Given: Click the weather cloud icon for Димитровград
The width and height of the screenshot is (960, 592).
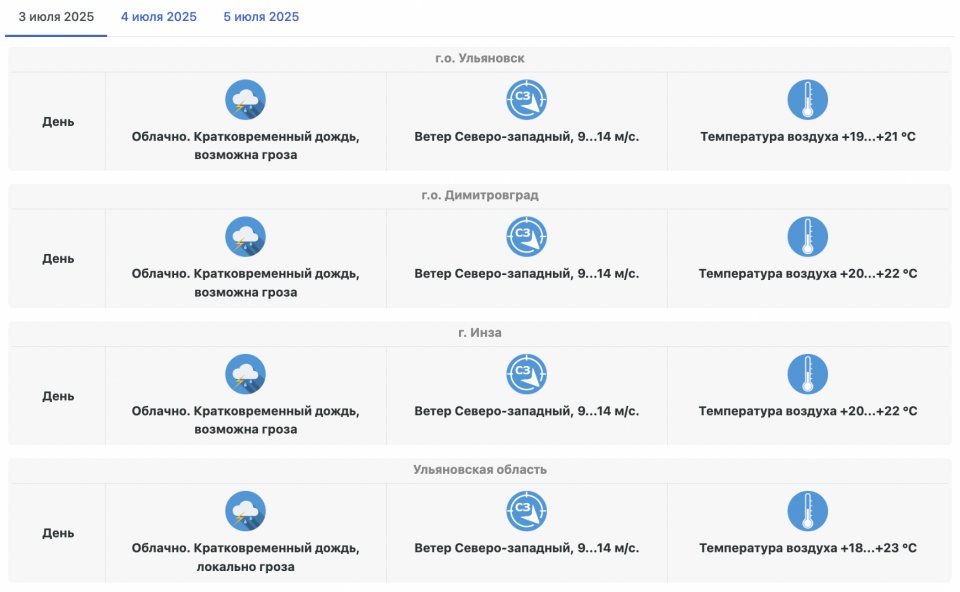Looking at the screenshot, I should pos(245,237).
